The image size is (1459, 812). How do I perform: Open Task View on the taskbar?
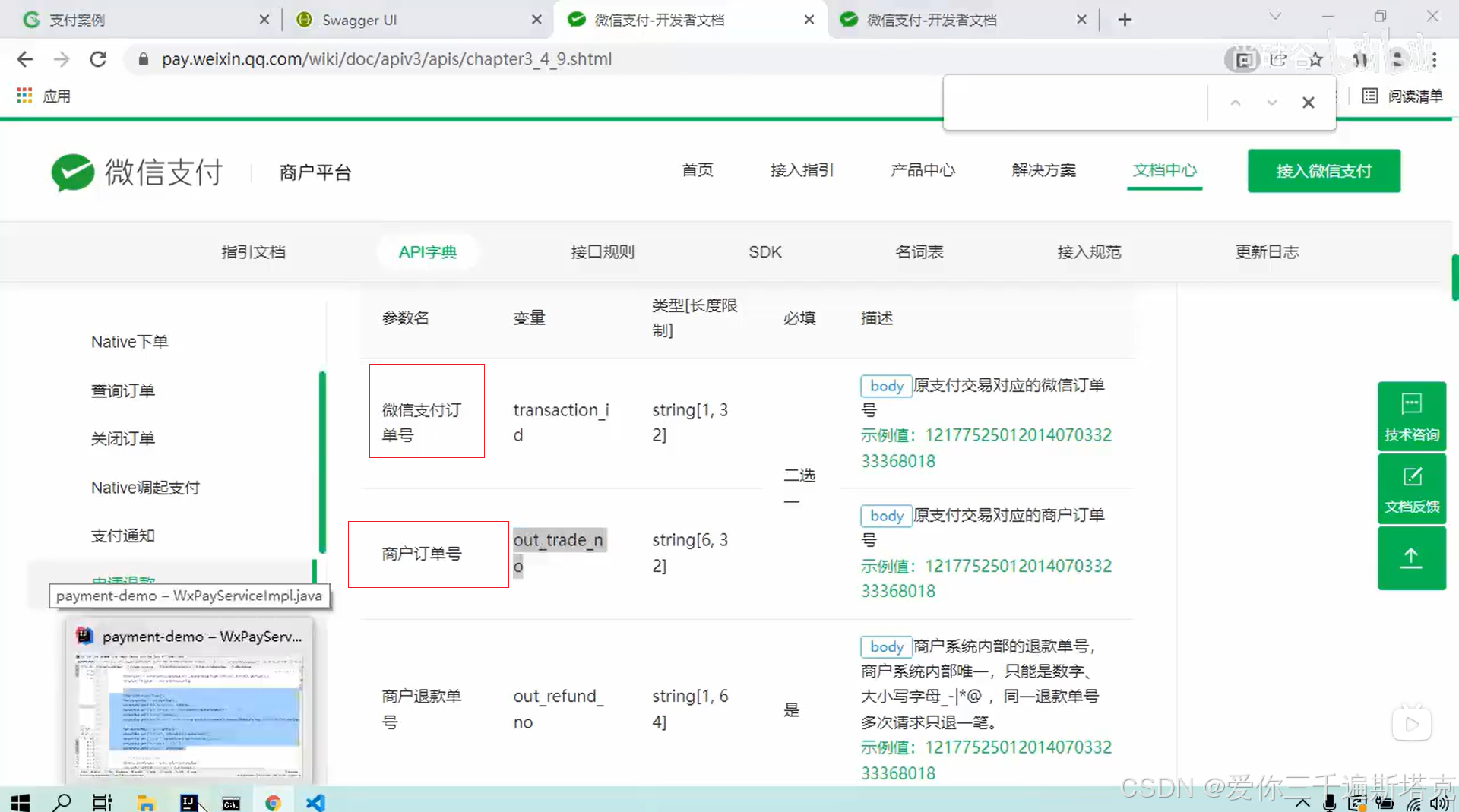point(102,801)
